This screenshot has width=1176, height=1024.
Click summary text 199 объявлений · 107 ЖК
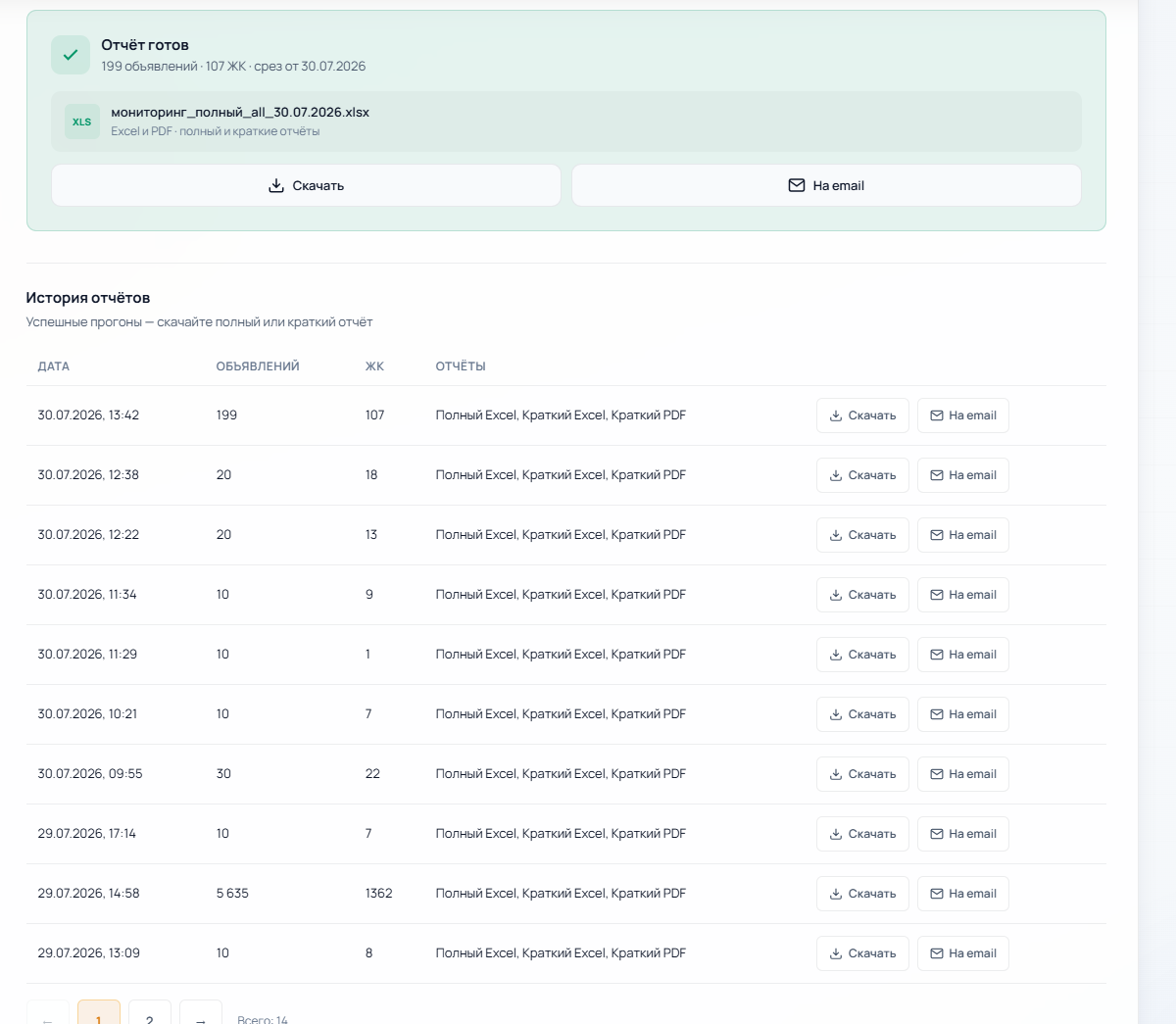pyautogui.click(x=173, y=67)
